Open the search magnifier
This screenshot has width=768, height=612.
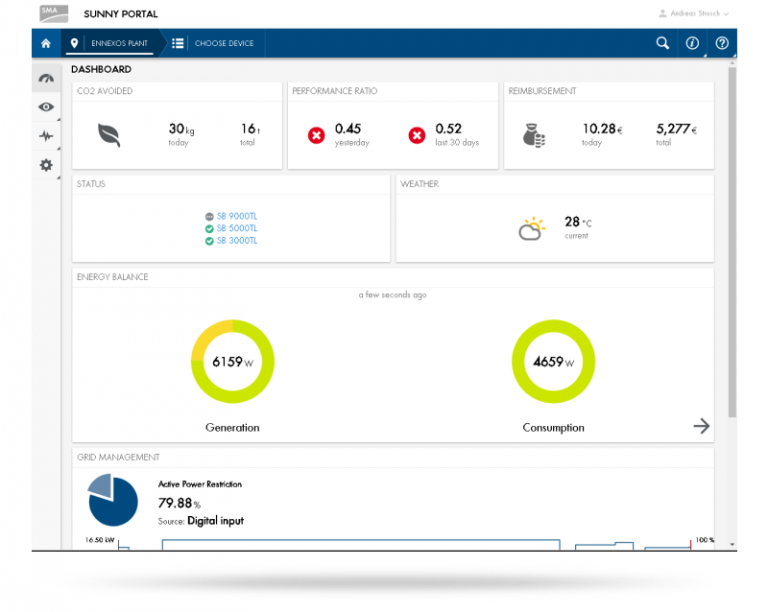pyautogui.click(x=662, y=43)
